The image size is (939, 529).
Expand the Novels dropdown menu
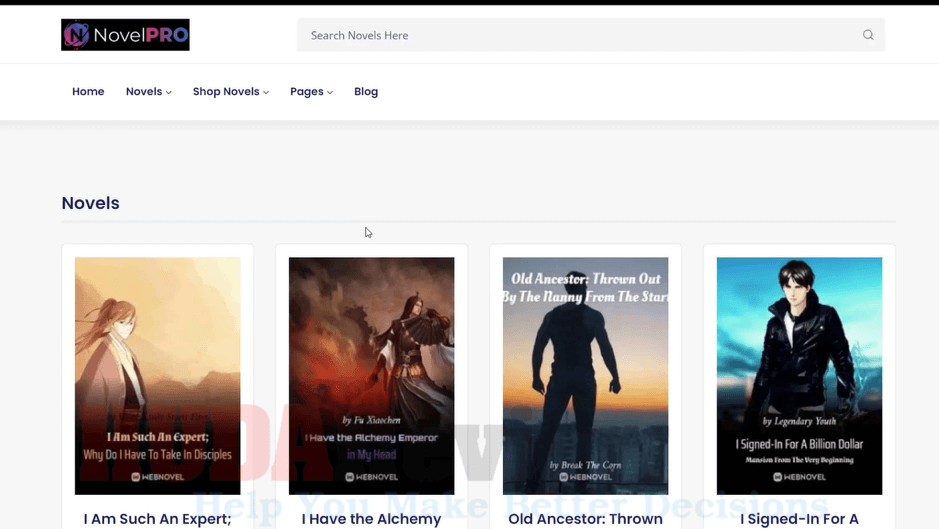click(149, 92)
